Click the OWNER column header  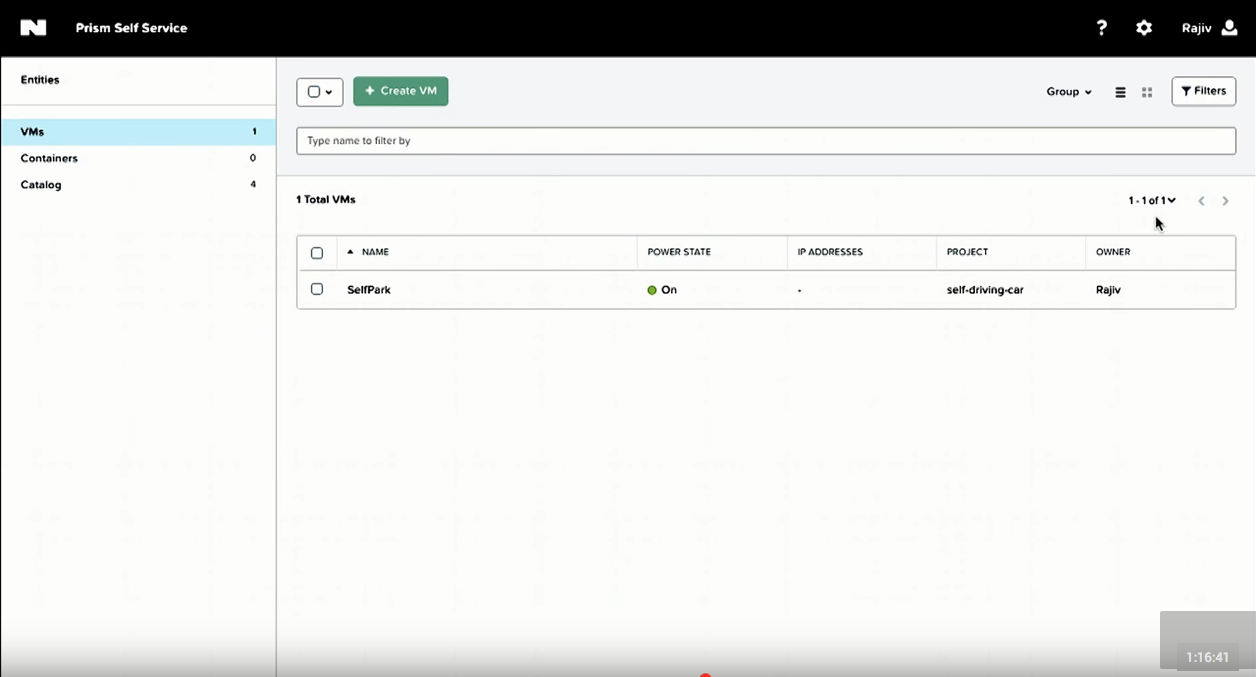(x=1113, y=252)
